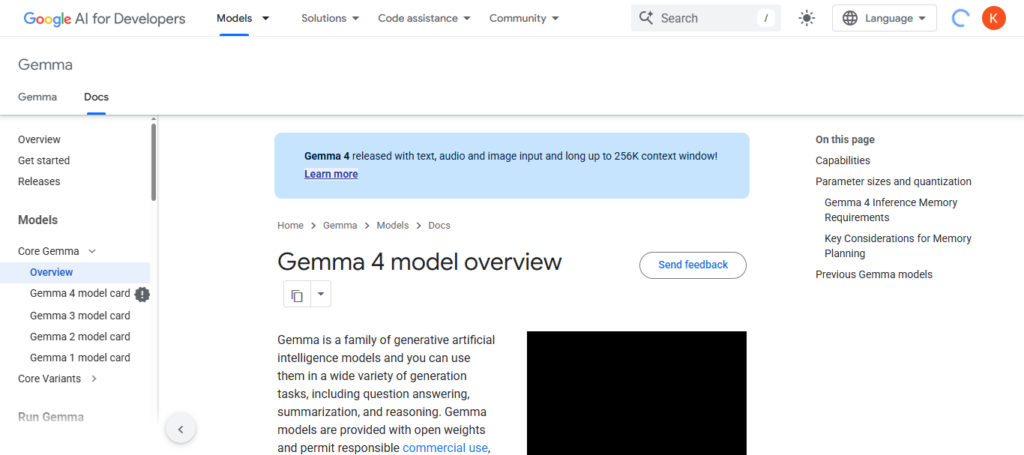Viewport: 1024px width, 455px height.
Task: Click the Run Gemma sidebar heading
Action: [x=51, y=416]
